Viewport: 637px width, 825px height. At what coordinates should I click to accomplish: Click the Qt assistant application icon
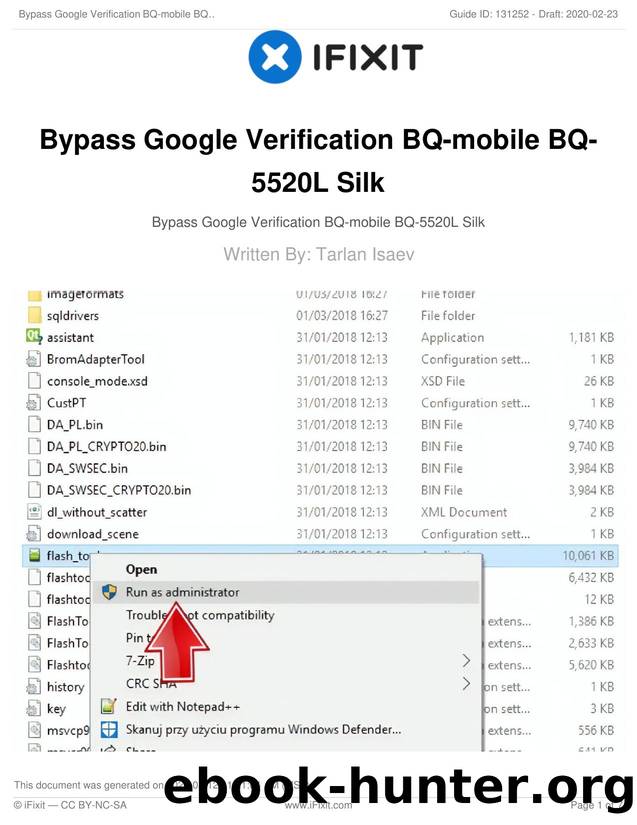point(34,337)
